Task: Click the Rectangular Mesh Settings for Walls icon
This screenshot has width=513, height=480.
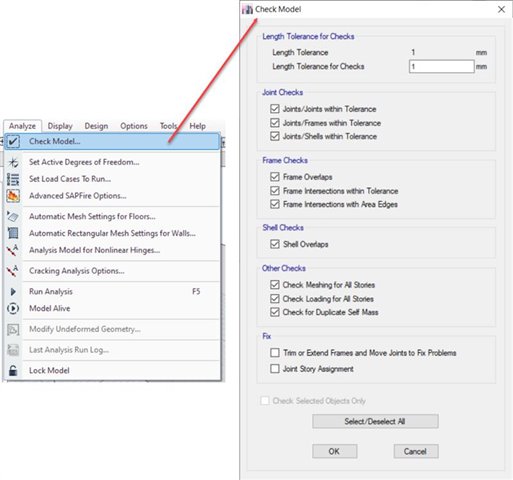Action: [13, 233]
